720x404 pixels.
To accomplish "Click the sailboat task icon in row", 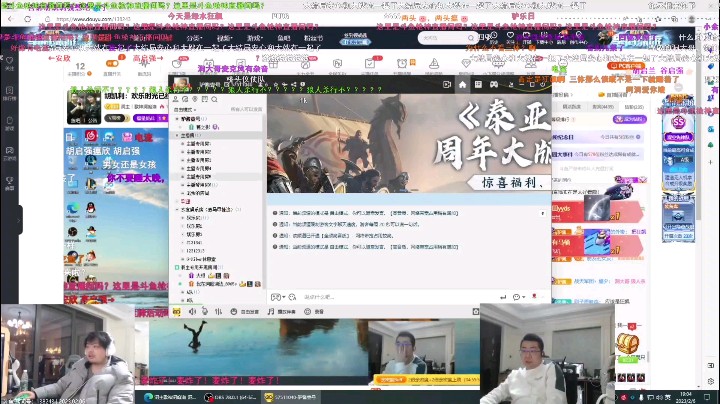I will click(434, 63).
